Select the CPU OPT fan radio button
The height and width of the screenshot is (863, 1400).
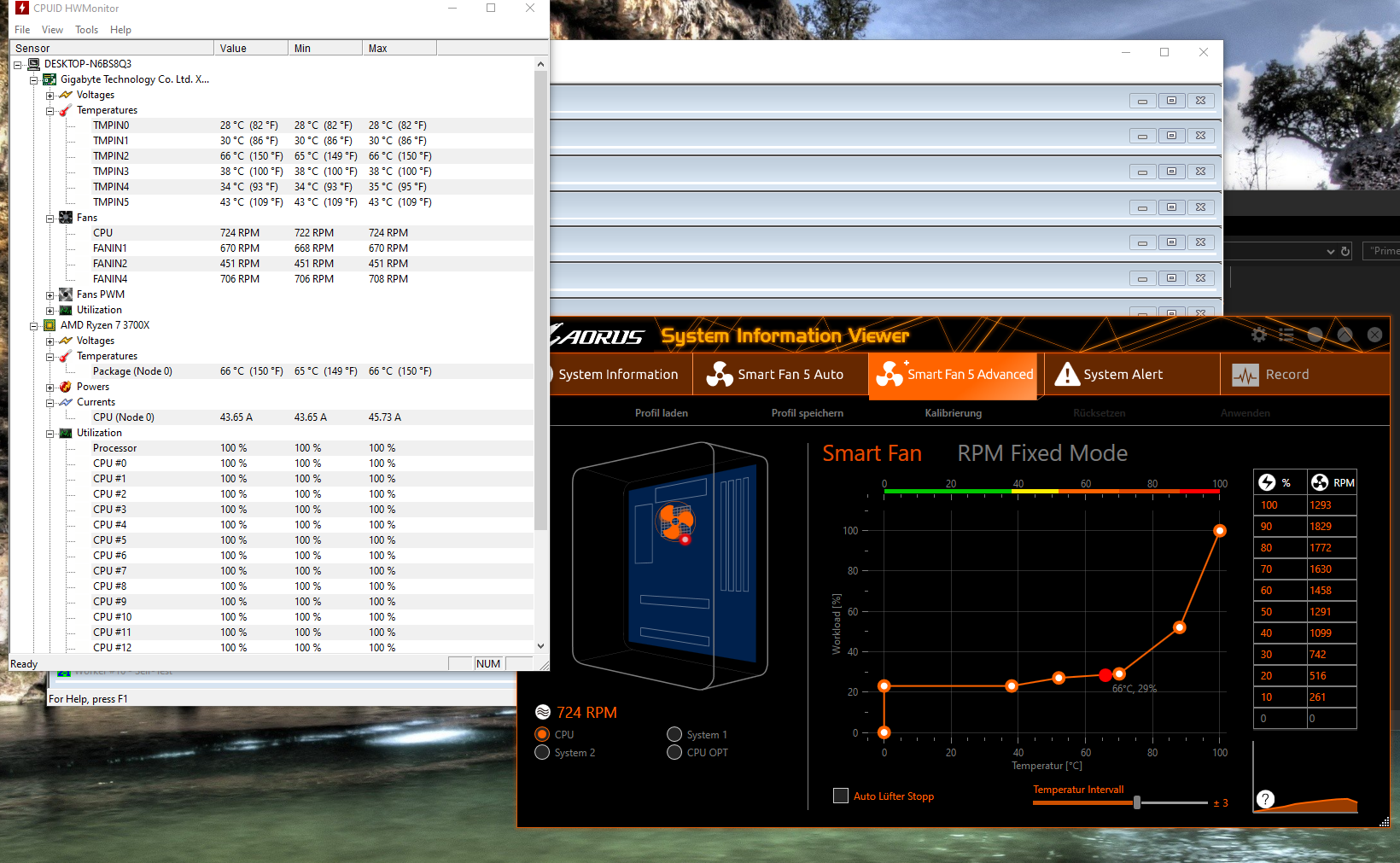674,752
